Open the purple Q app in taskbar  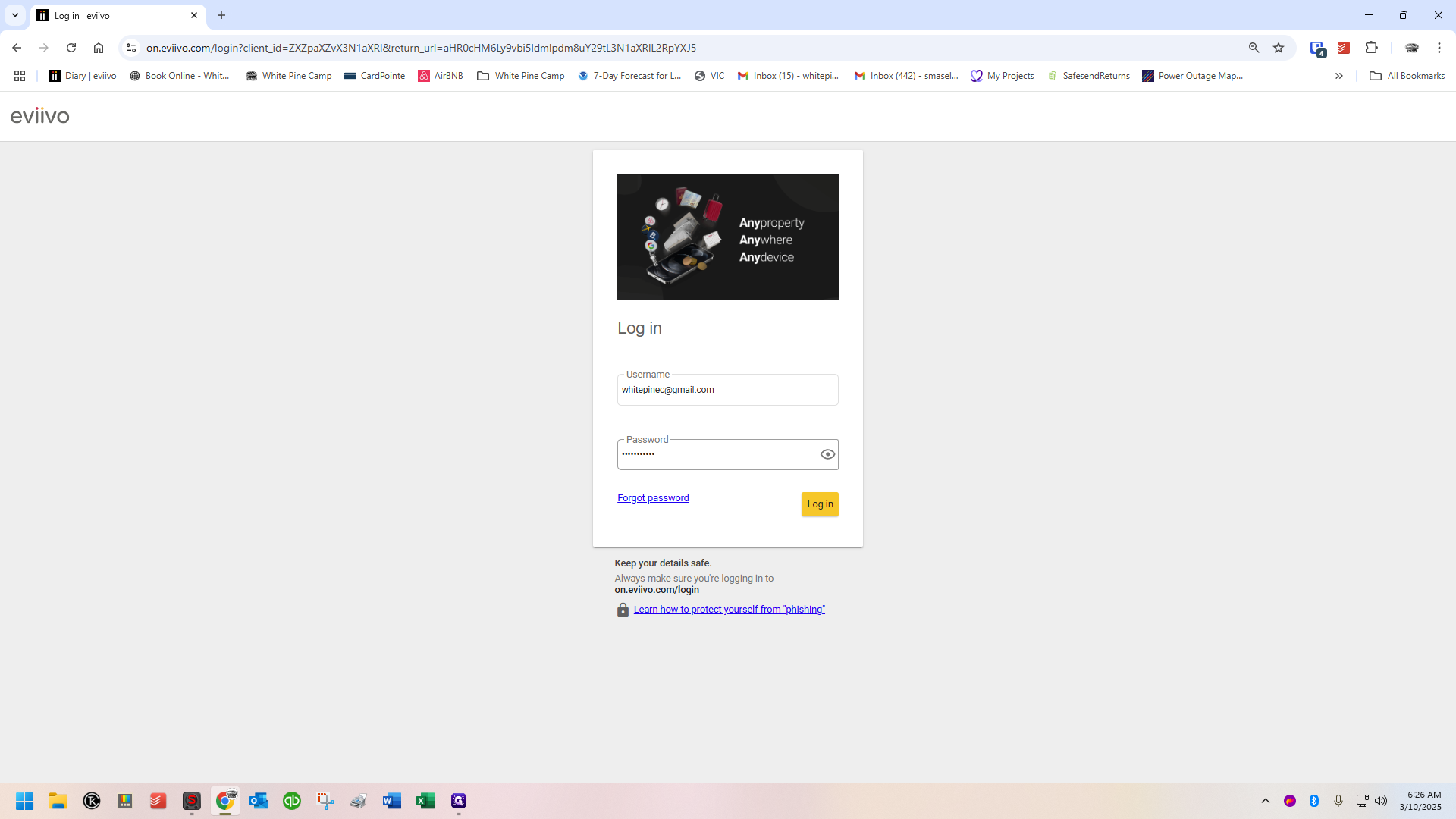(x=459, y=801)
